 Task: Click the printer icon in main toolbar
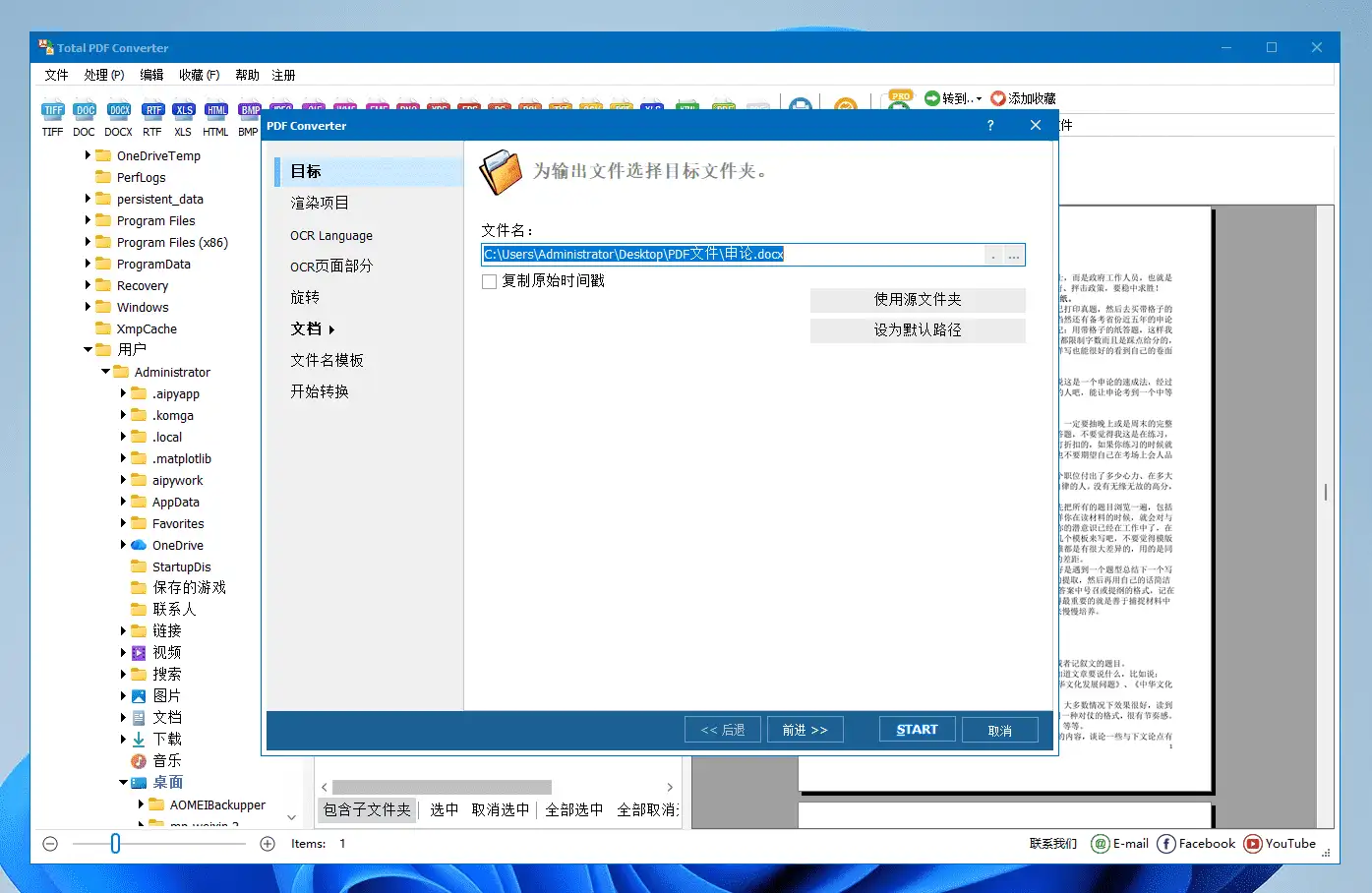[x=801, y=105]
